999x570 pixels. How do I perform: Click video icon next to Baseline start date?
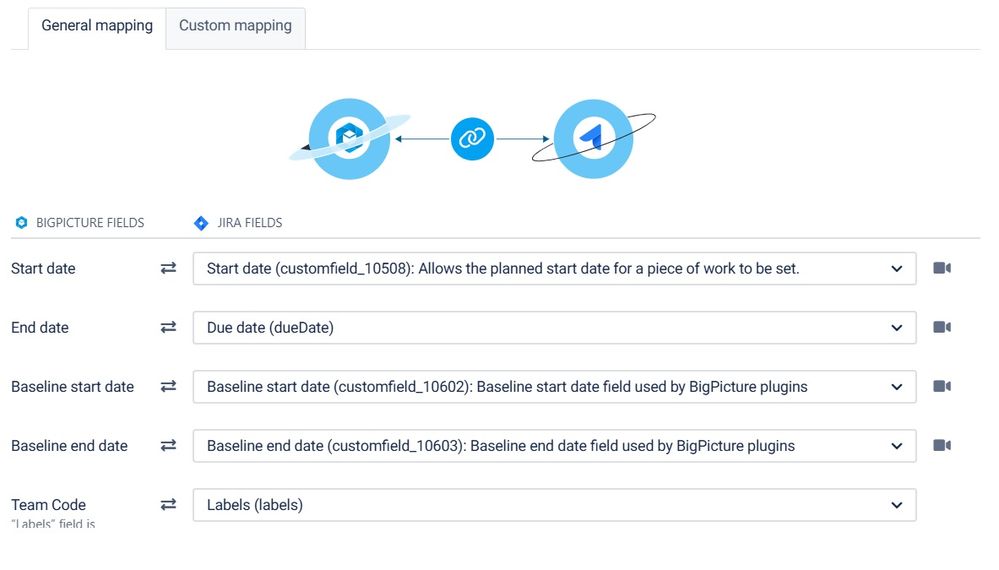coord(942,387)
